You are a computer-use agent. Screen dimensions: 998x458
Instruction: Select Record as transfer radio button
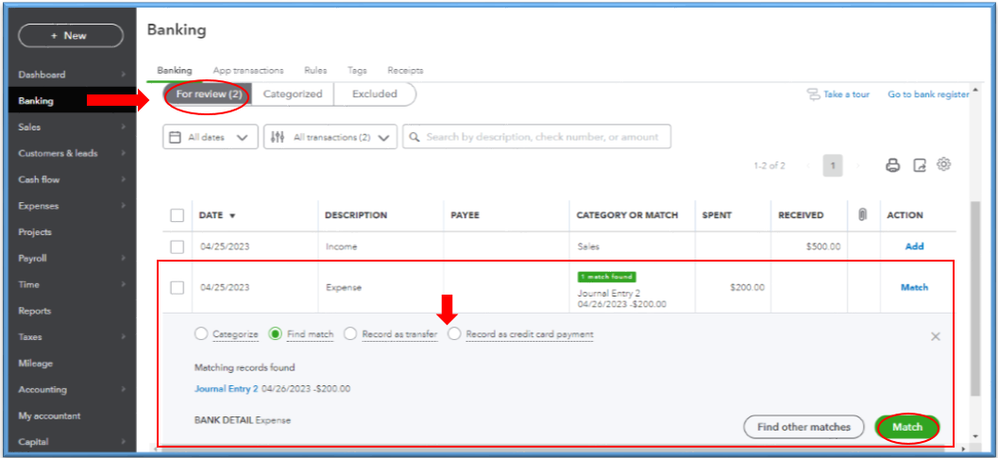(x=350, y=334)
